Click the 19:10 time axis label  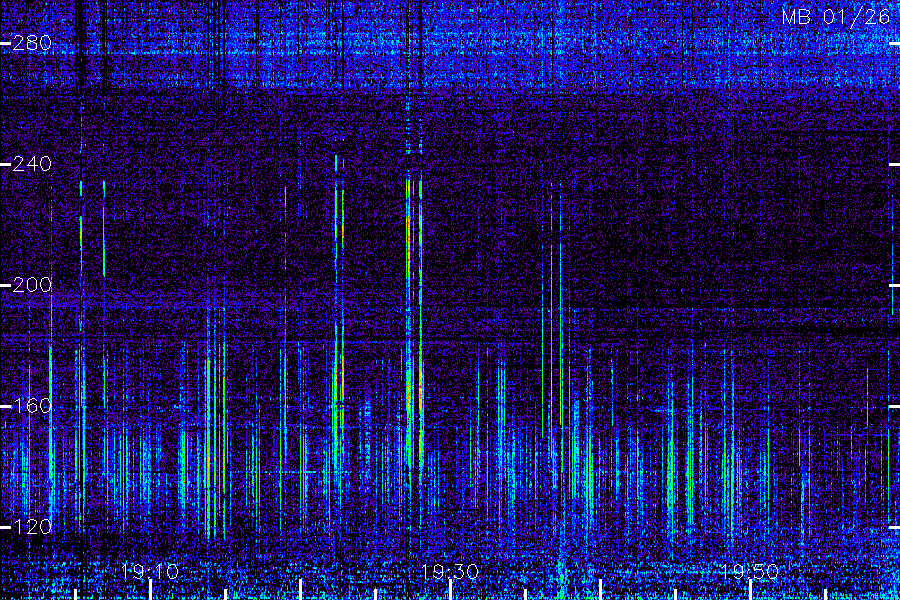150,571
